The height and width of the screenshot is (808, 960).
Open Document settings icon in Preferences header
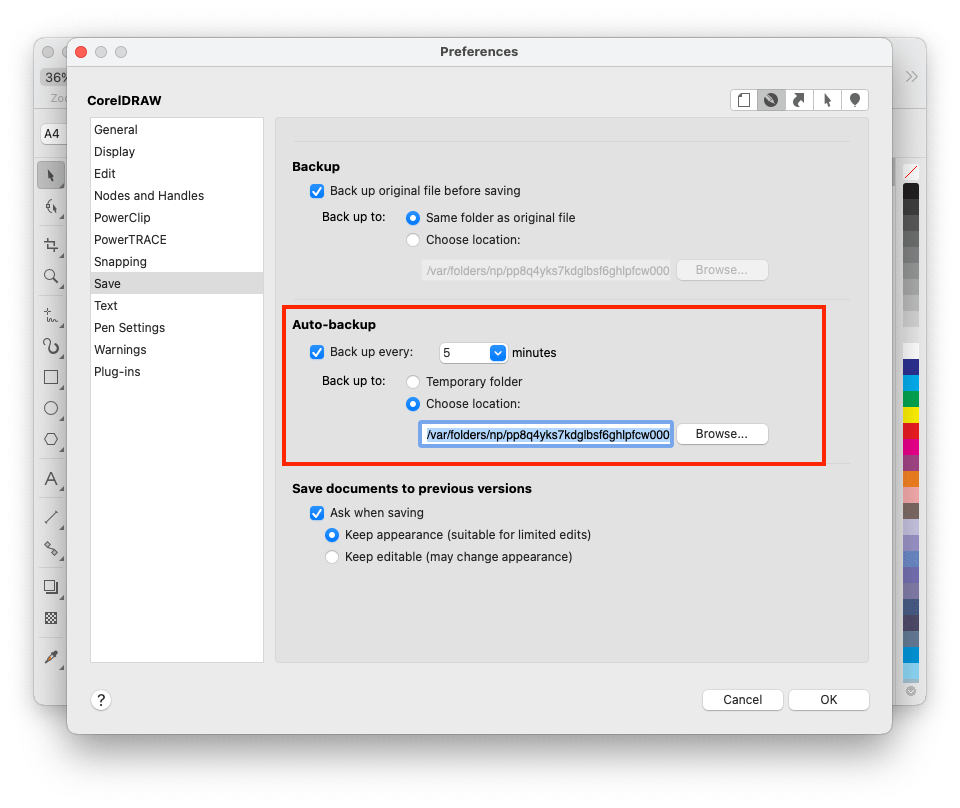[x=743, y=100]
